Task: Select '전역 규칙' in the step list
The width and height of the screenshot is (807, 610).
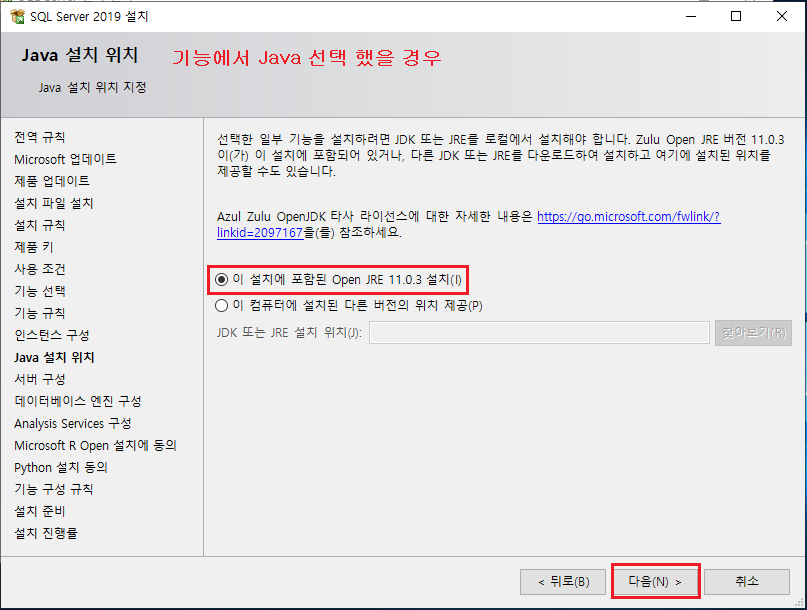Action: coord(40,137)
